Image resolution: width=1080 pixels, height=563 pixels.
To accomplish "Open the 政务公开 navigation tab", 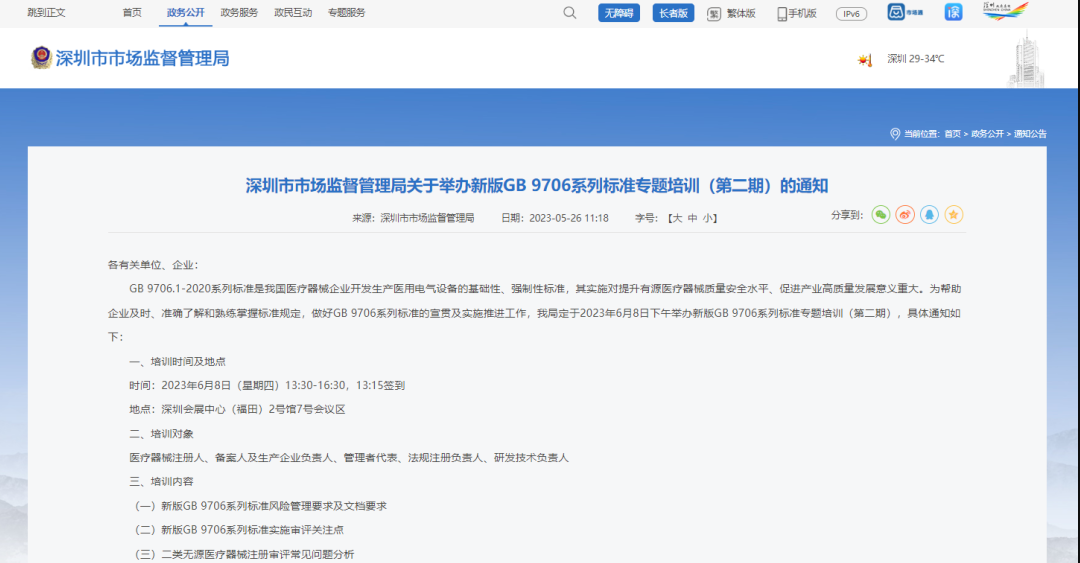I will click(x=185, y=13).
